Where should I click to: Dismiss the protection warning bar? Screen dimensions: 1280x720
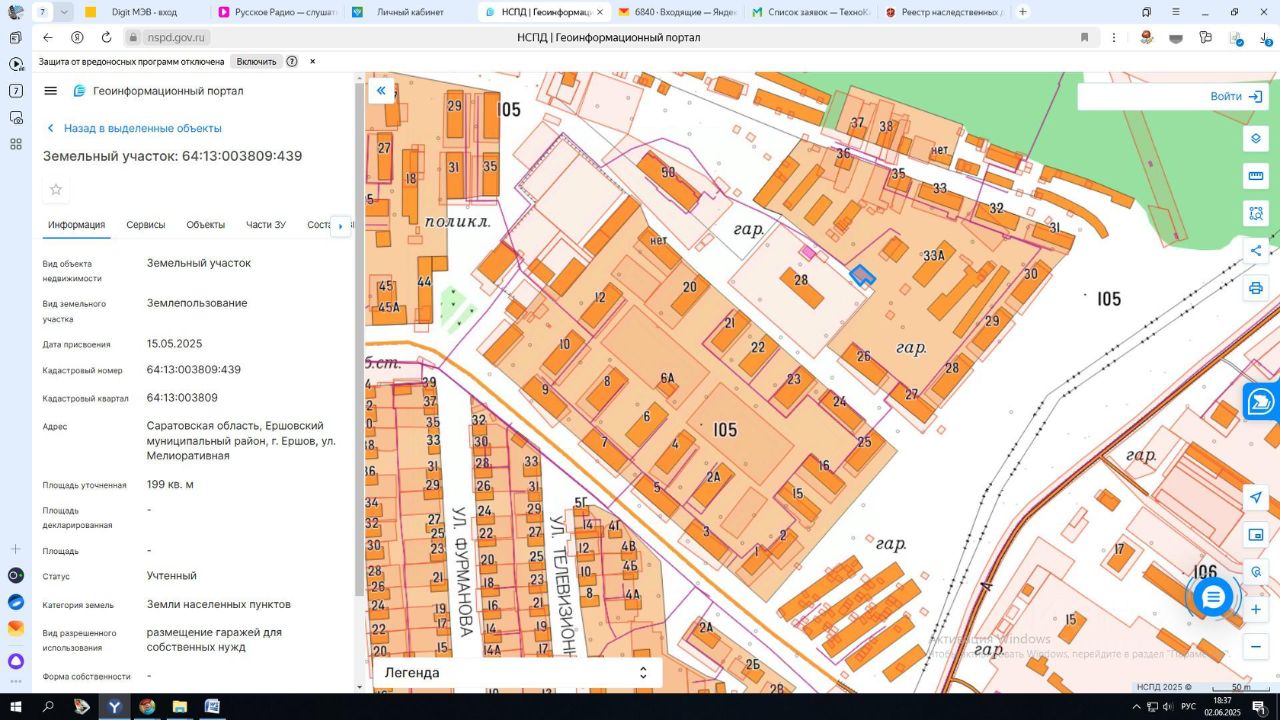coord(312,61)
